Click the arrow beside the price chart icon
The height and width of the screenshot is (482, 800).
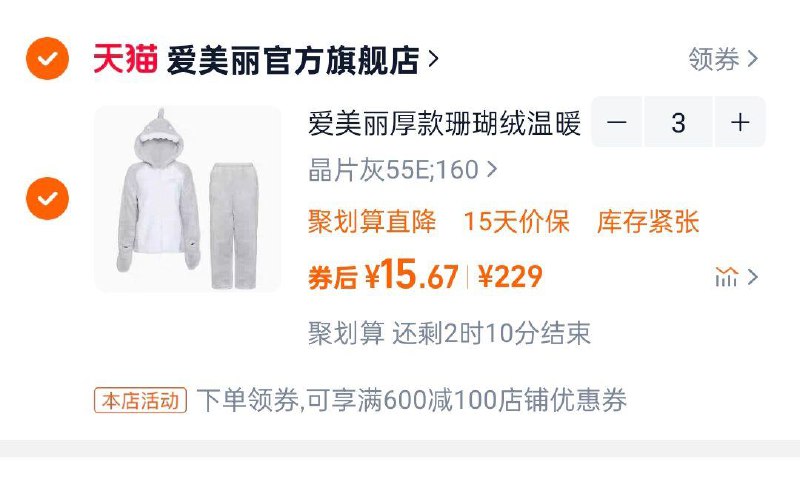point(753,277)
